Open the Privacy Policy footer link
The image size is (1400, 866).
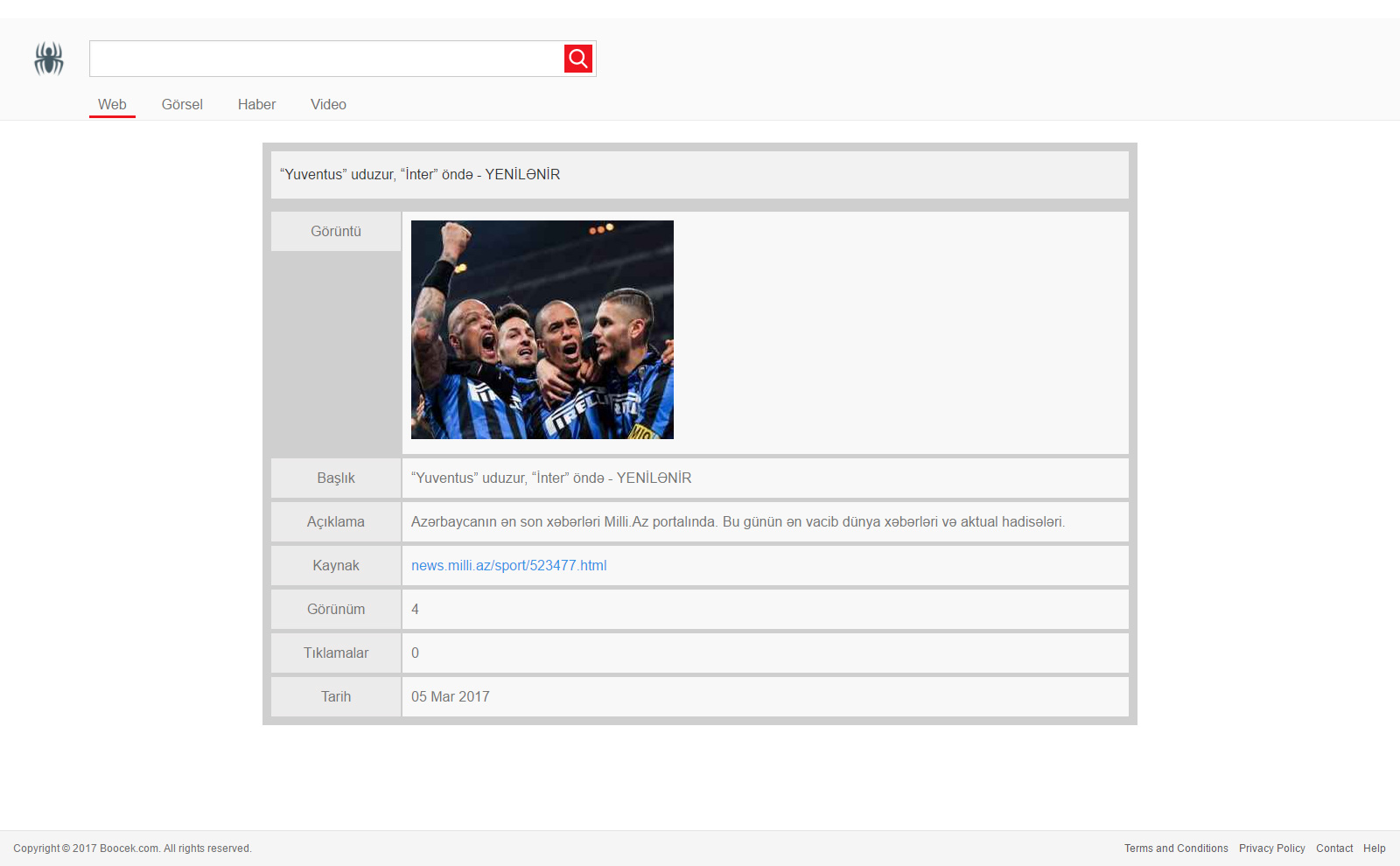[1271, 849]
